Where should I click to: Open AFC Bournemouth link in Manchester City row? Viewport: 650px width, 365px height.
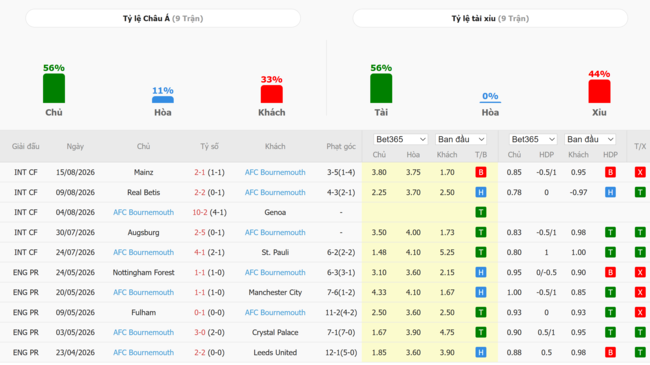(x=143, y=292)
